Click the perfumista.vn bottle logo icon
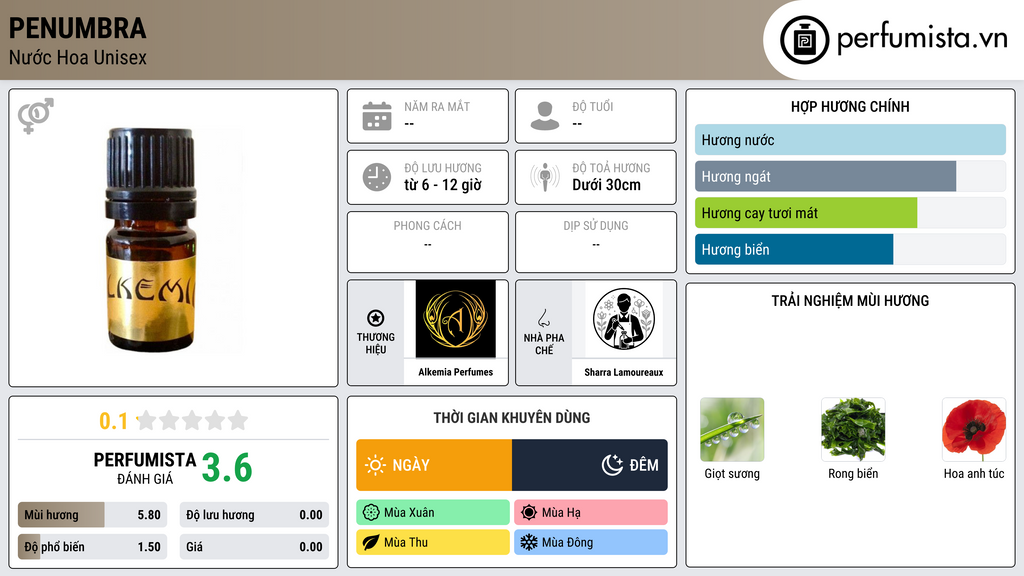The image size is (1024, 576). [804, 40]
